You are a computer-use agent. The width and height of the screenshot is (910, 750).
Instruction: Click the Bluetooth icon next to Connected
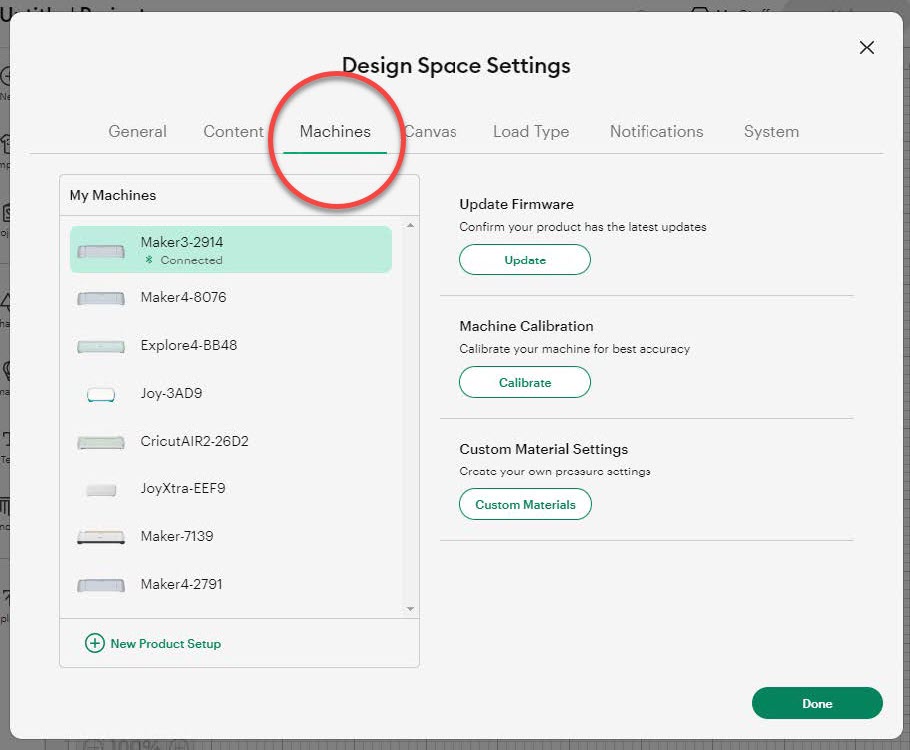[x=149, y=260]
